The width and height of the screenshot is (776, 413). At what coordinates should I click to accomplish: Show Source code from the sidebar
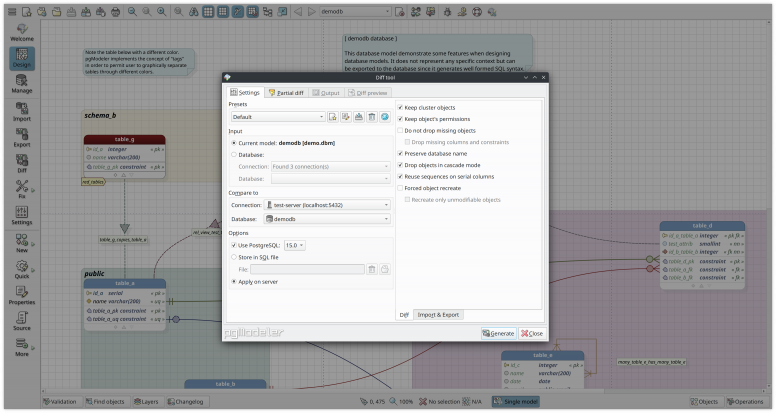click(x=22, y=321)
